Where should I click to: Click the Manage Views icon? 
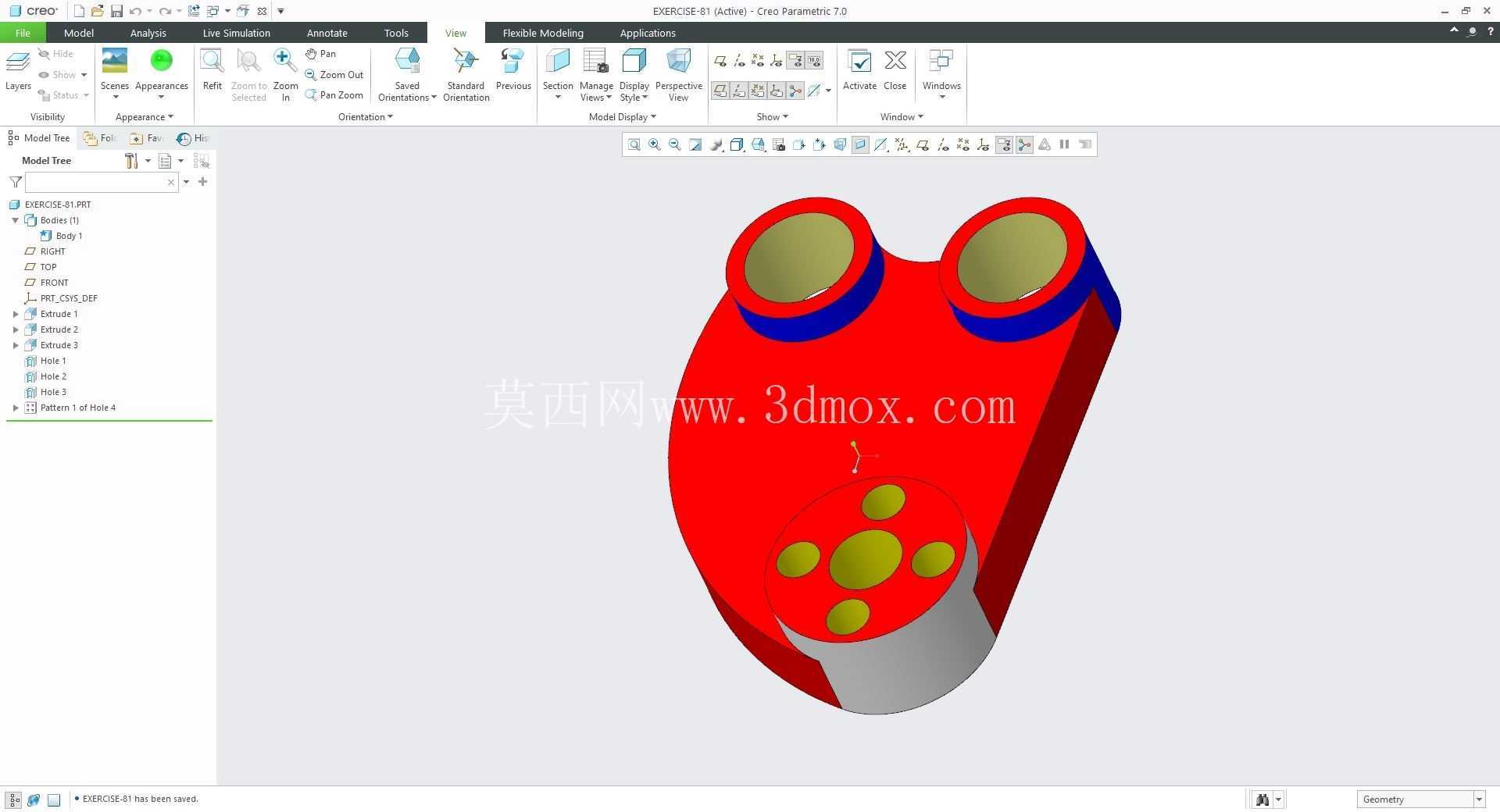point(596,61)
